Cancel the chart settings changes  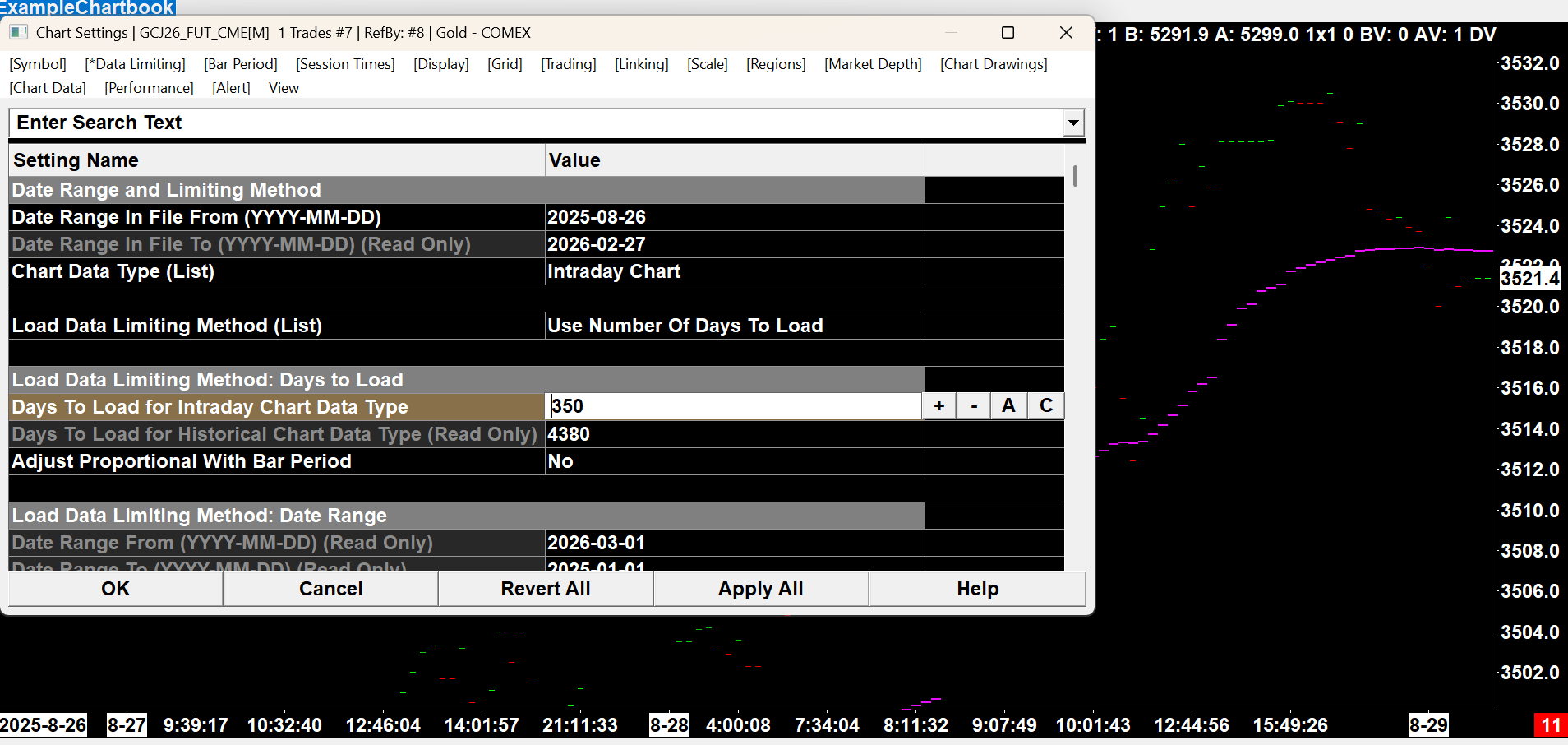pos(331,589)
